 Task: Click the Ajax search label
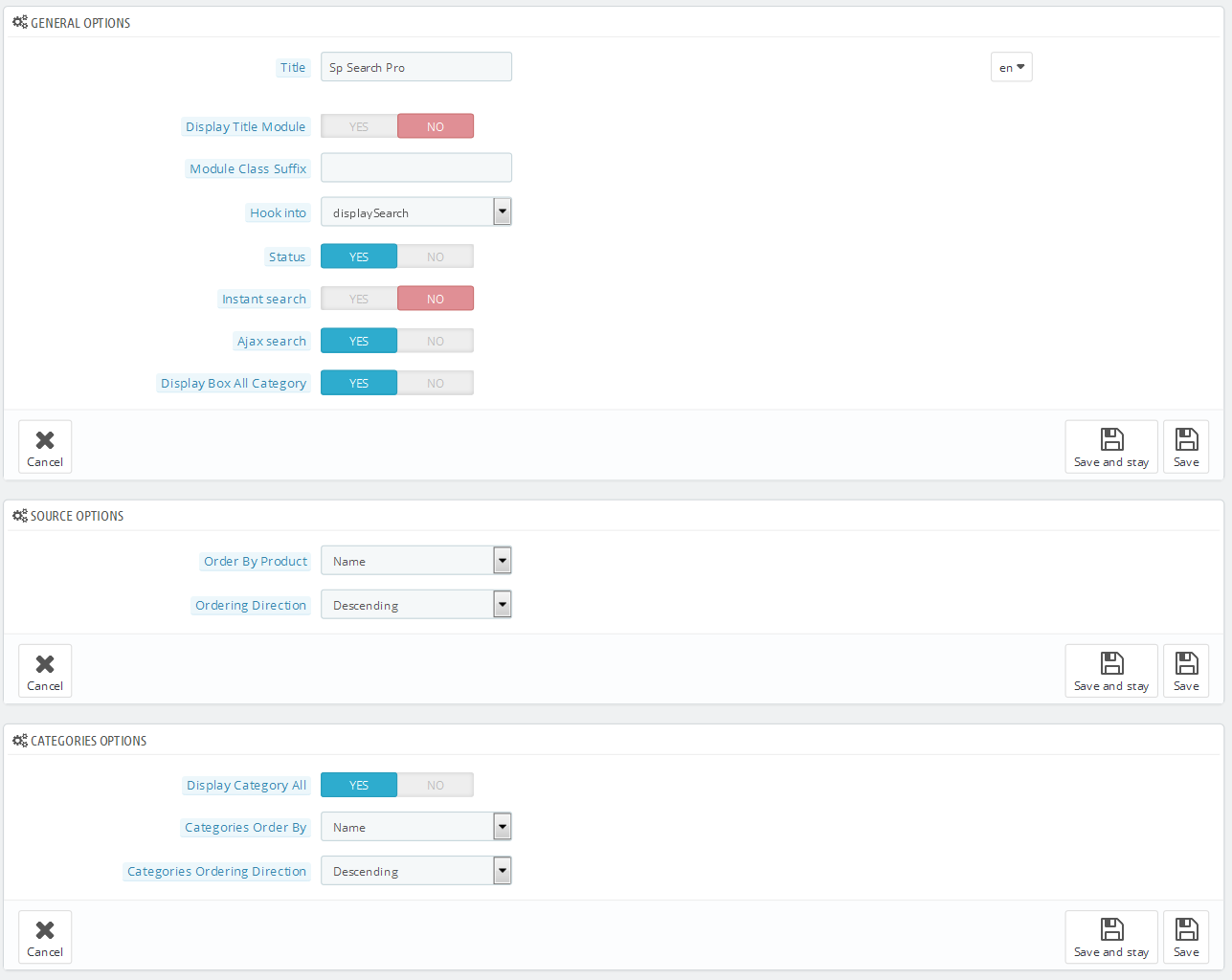pos(272,341)
